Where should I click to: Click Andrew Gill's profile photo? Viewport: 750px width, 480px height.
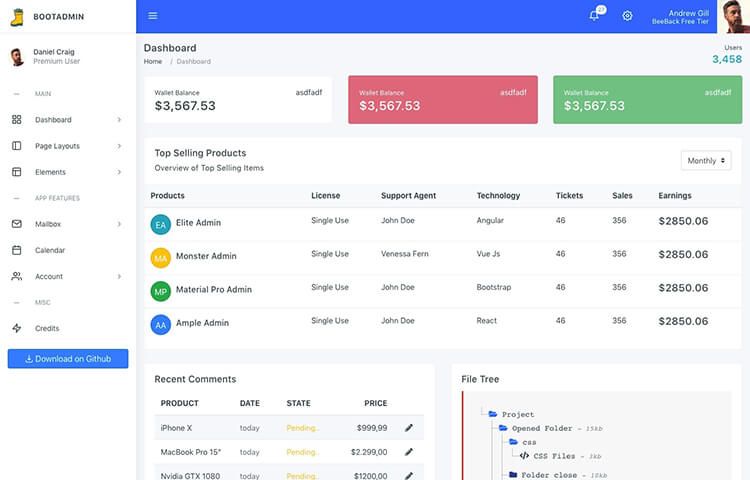(x=735, y=17)
